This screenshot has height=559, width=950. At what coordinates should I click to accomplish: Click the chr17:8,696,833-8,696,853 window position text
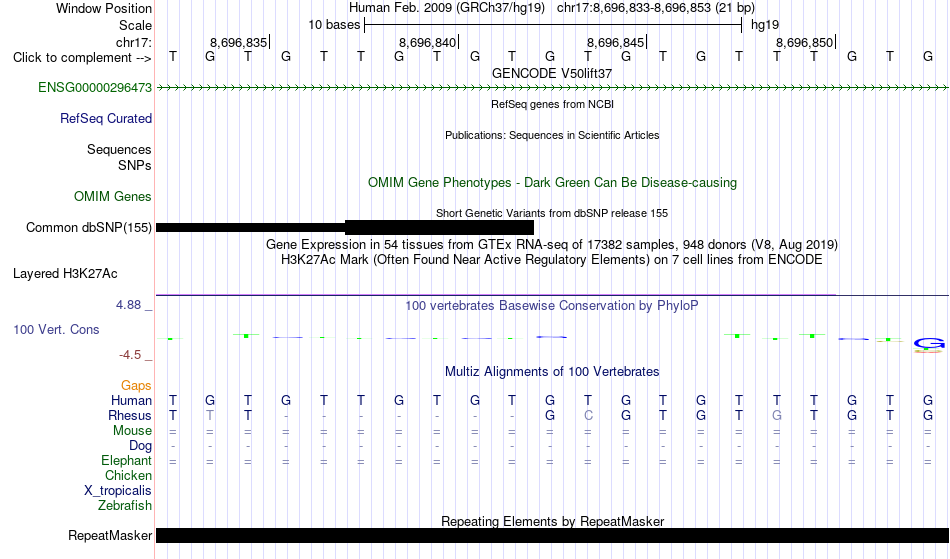pyautogui.click(x=656, y=8)
